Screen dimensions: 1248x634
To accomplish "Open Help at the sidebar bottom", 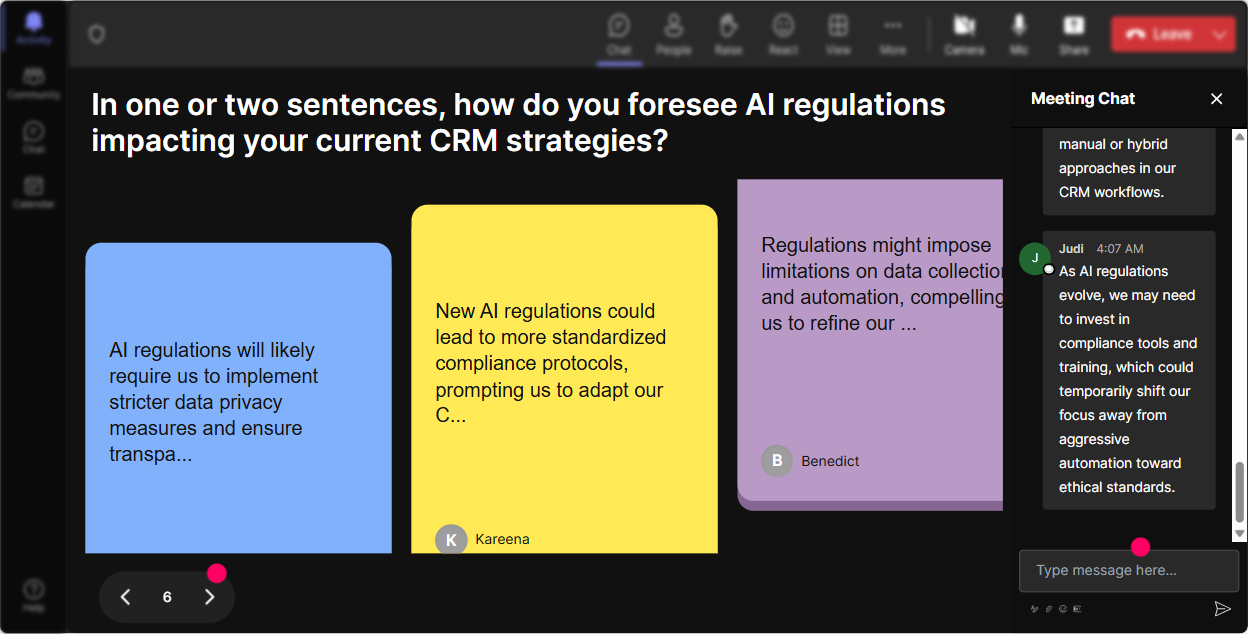I will click(x=34, y=595).
